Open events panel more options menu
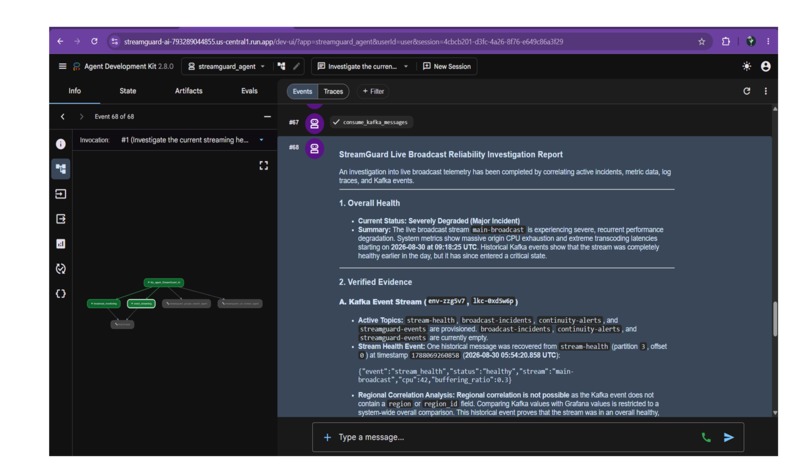The height and width of the screenshot is (474, 806). 765,91
